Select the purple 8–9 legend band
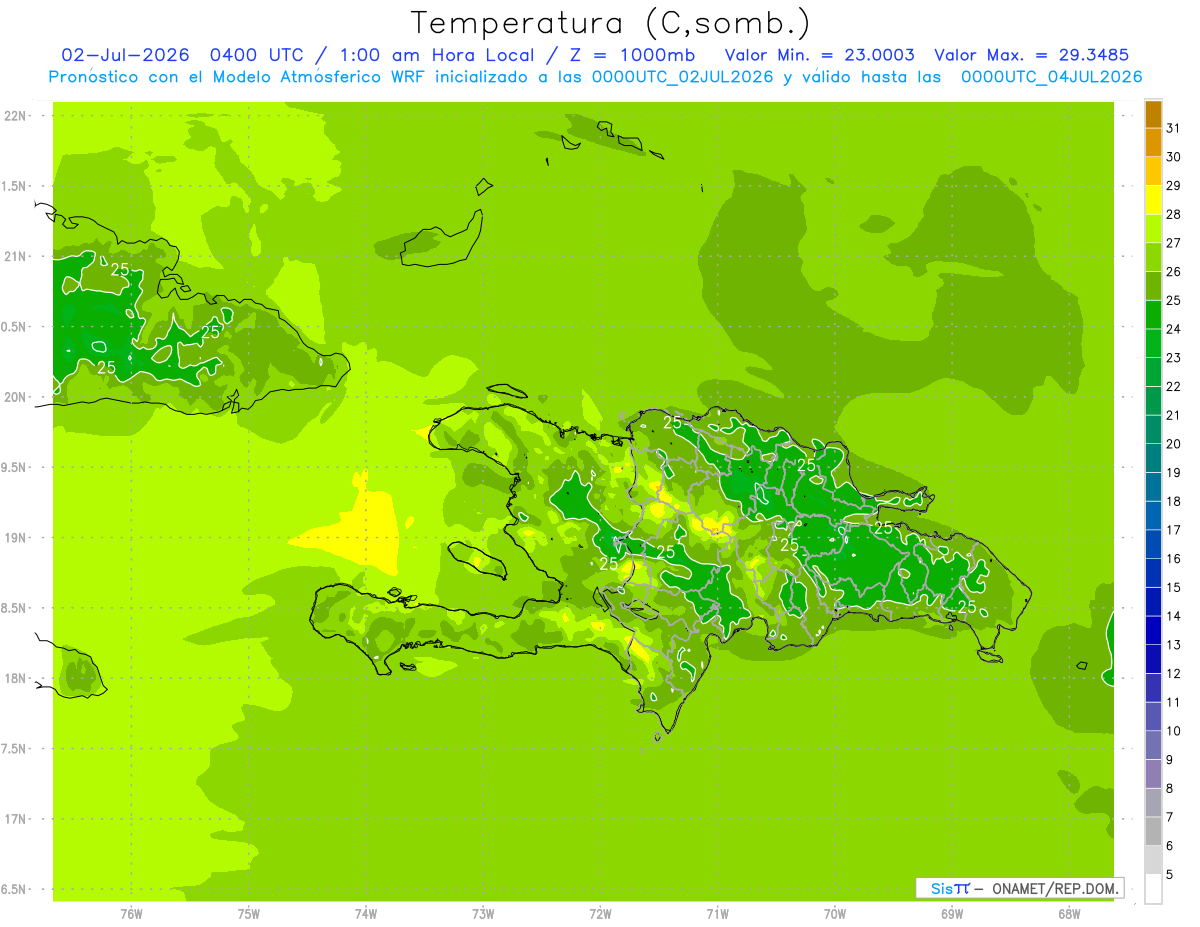Image resolution: width=1200 pixels, height=927 pixels. [x=1153, y=774]
